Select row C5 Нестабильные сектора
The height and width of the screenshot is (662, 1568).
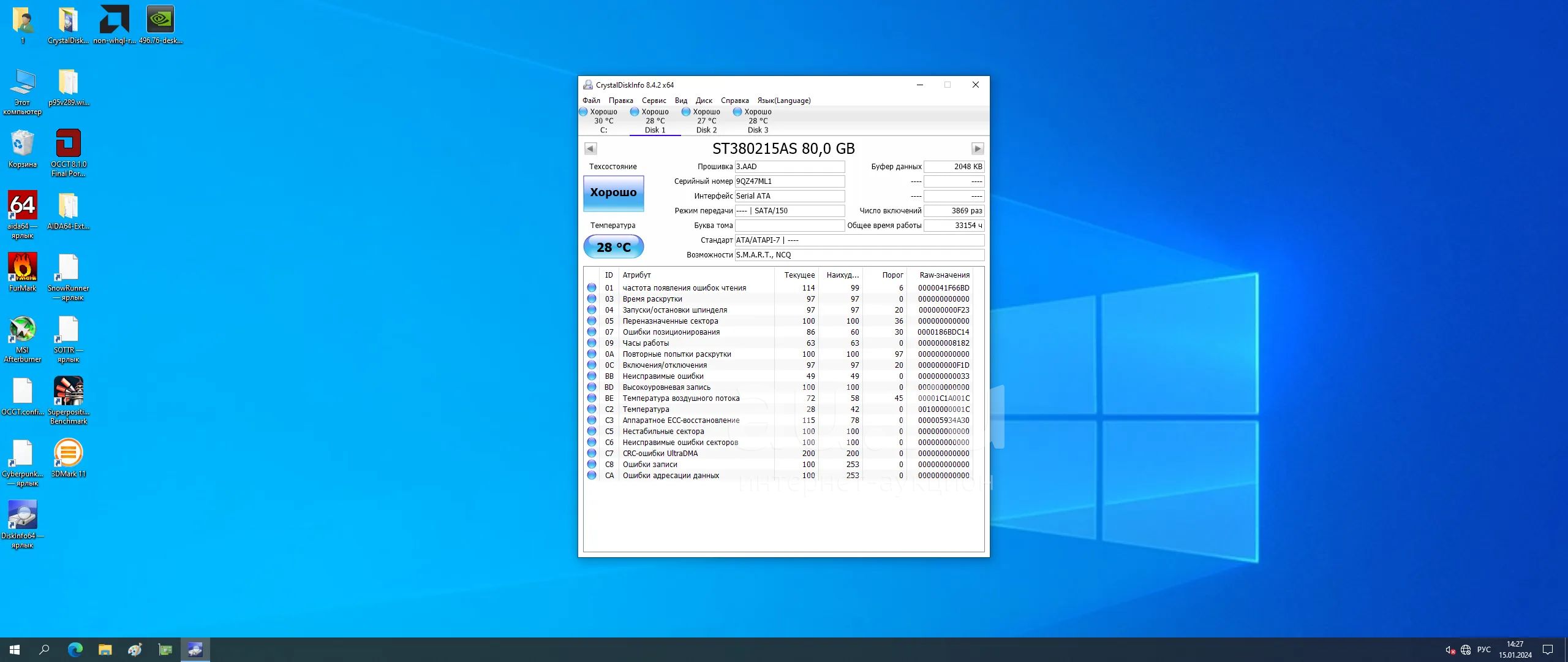pos(778,432)
